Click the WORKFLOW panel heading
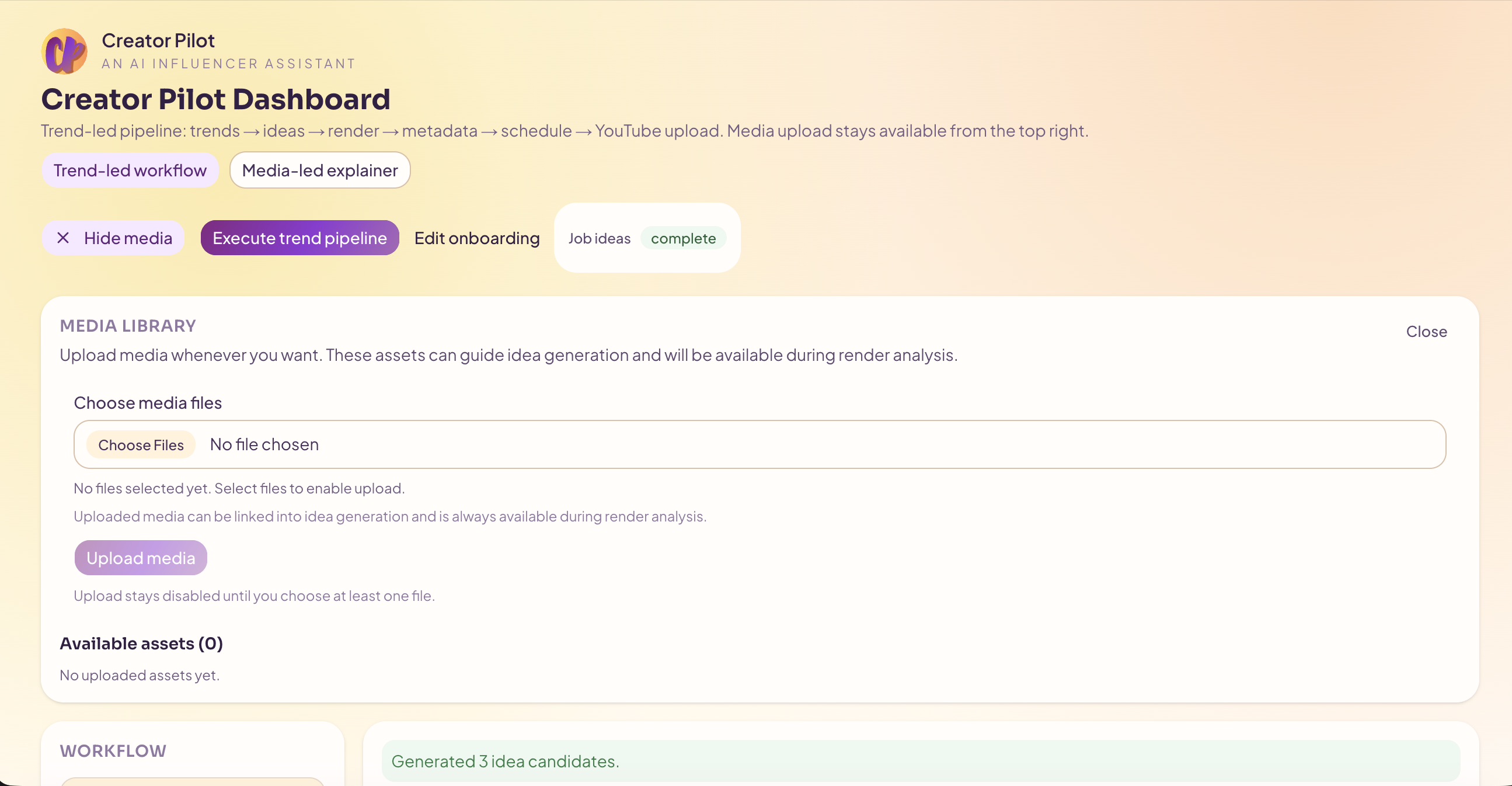 point(113,751)
